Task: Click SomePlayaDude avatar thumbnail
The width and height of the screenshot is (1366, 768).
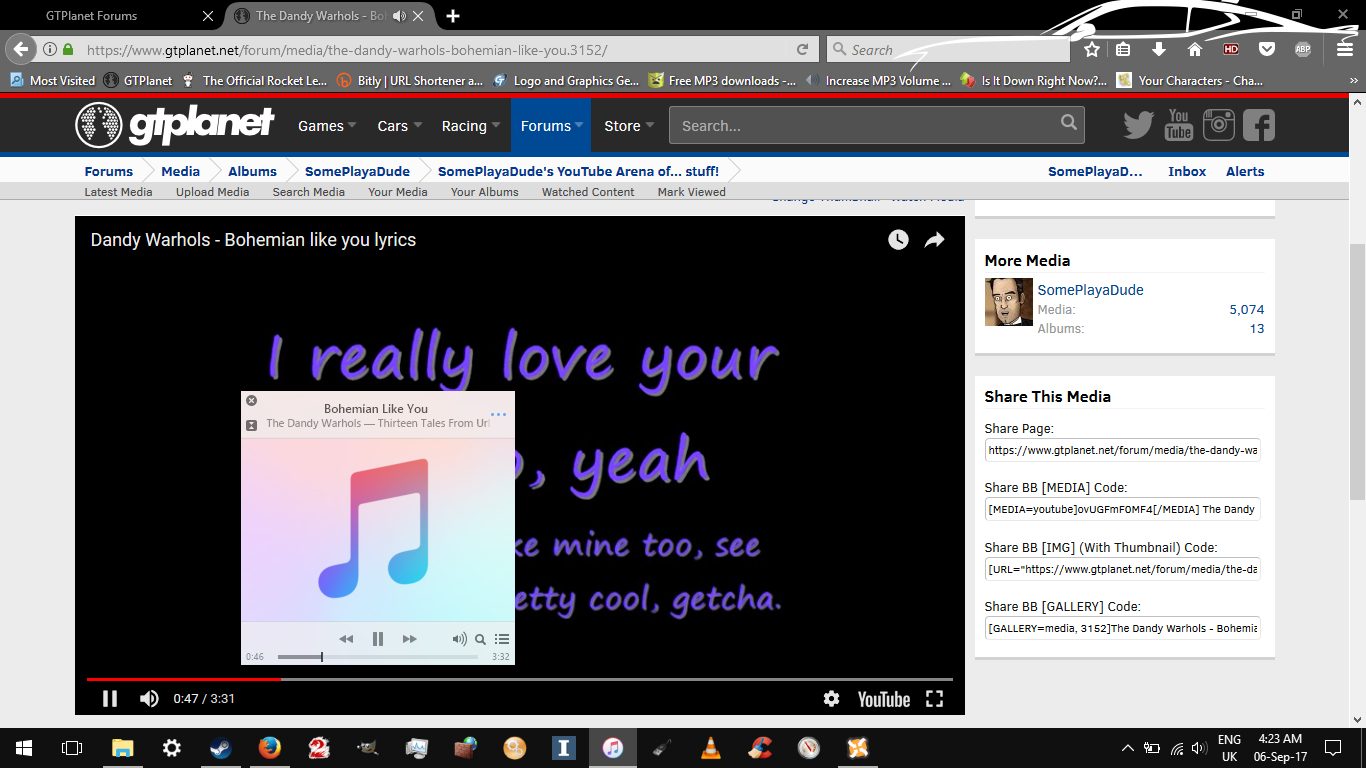Action: (1008, 302)
